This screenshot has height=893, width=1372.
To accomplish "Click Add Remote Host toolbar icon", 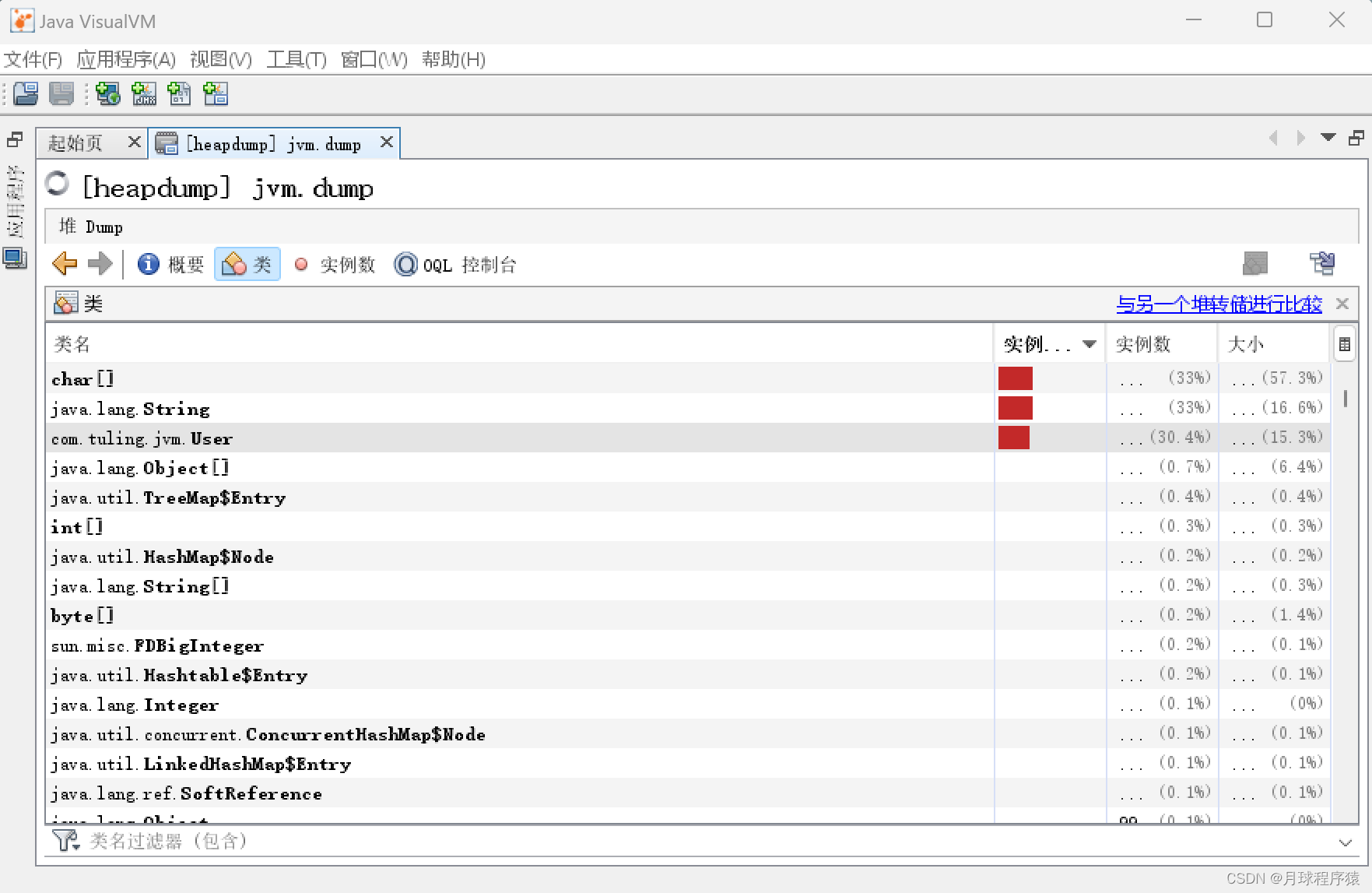I will (108, 94).
